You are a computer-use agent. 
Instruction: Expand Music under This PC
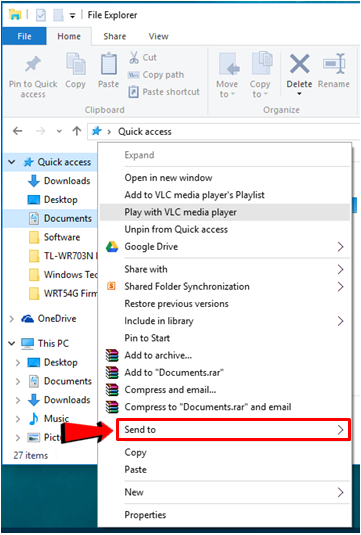pos(18,419)
